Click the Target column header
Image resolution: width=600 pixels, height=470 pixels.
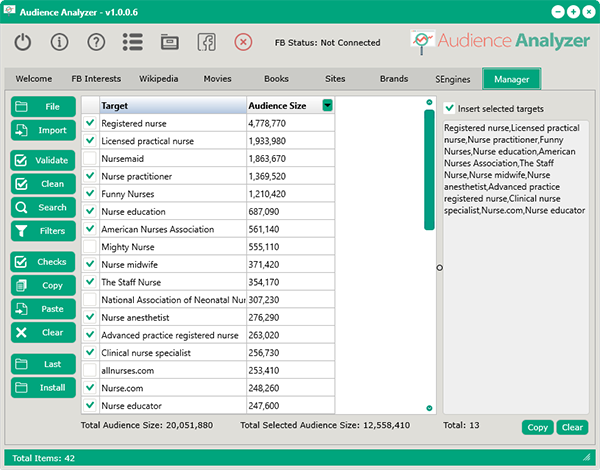click(173, 105)
